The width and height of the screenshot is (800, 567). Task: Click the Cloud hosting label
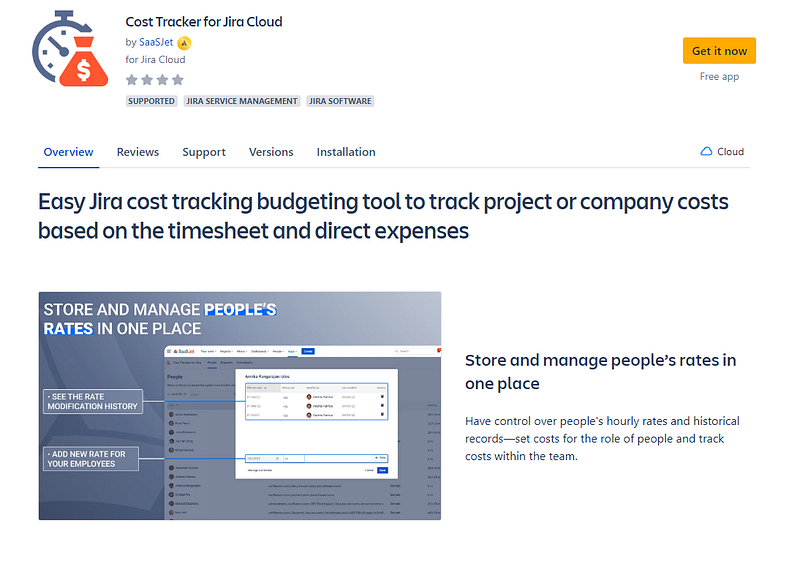[x=730, y=152]
